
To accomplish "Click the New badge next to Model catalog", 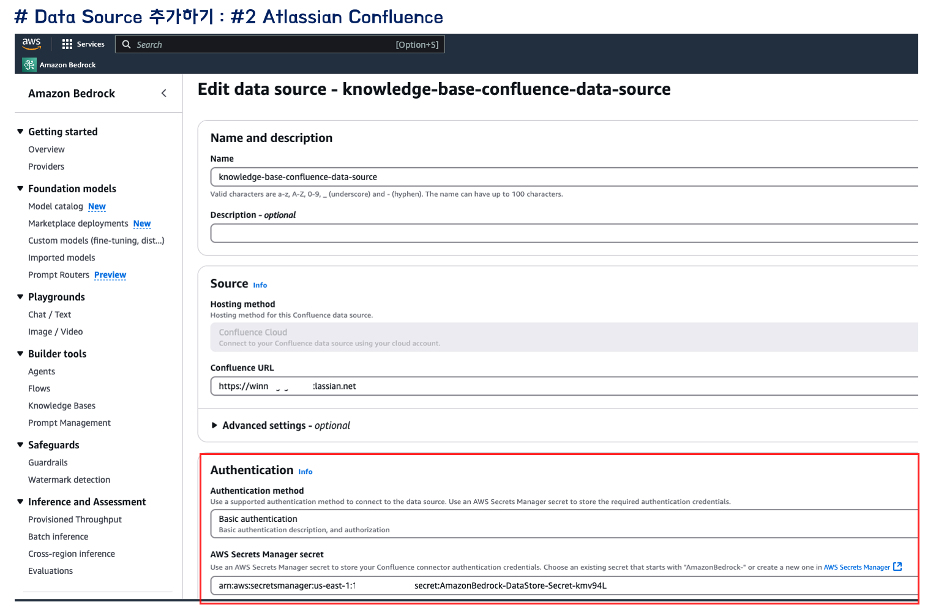I will [x=97, y=207].
